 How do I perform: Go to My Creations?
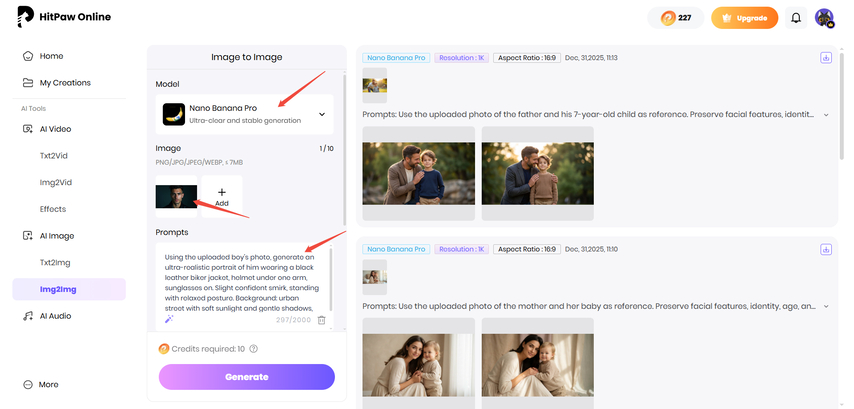[64, 83]
